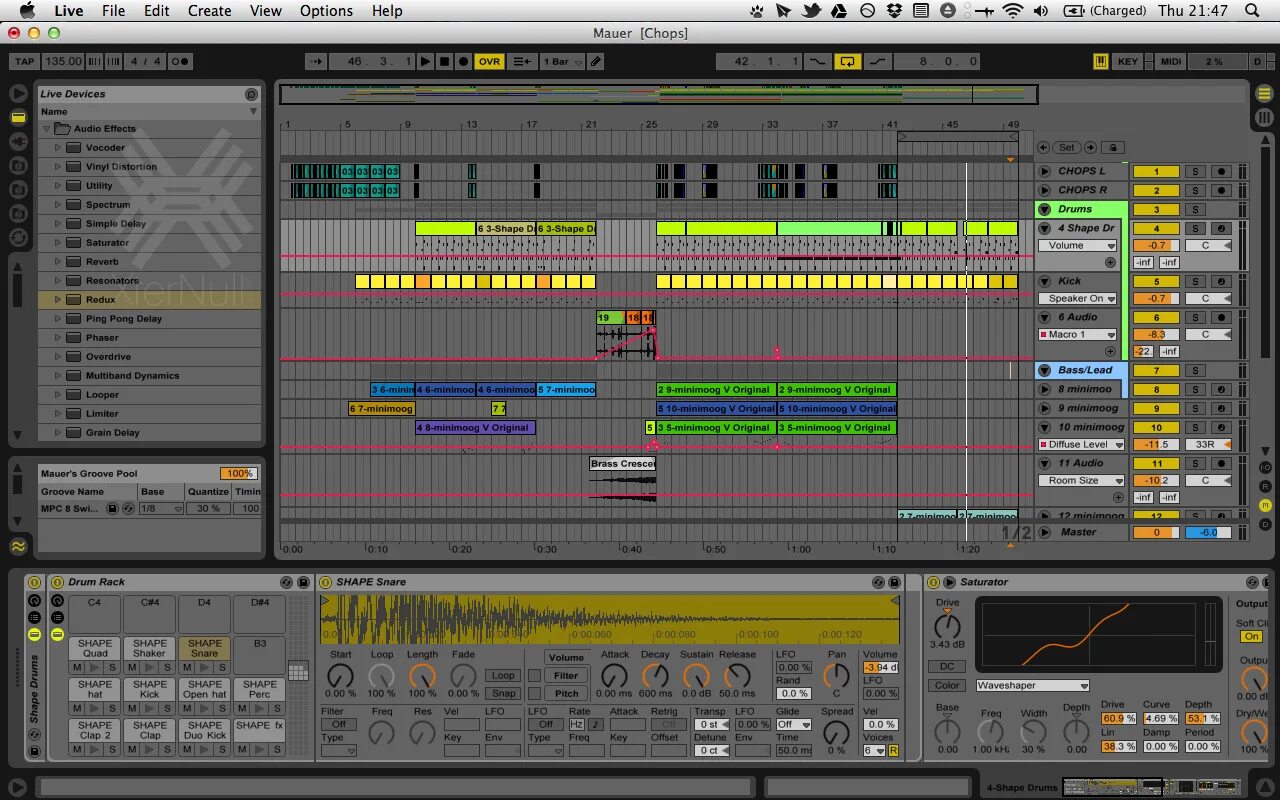Toggle the groove pool wave icon
The width and height of the screenshot is (1280, 800).
tap(18, 546)
